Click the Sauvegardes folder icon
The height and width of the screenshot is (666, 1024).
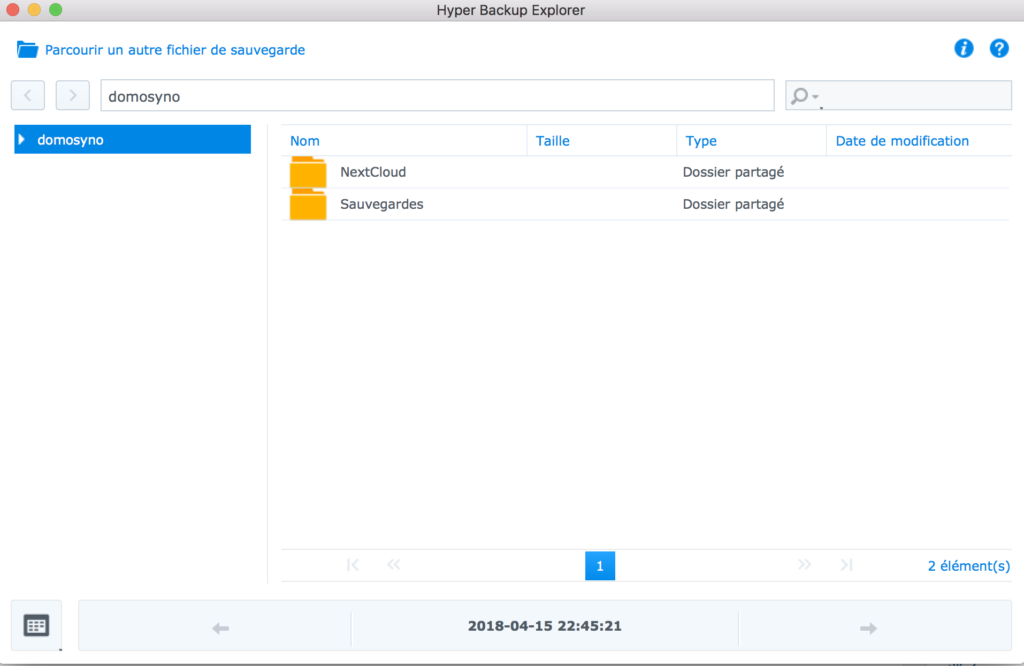308,205
